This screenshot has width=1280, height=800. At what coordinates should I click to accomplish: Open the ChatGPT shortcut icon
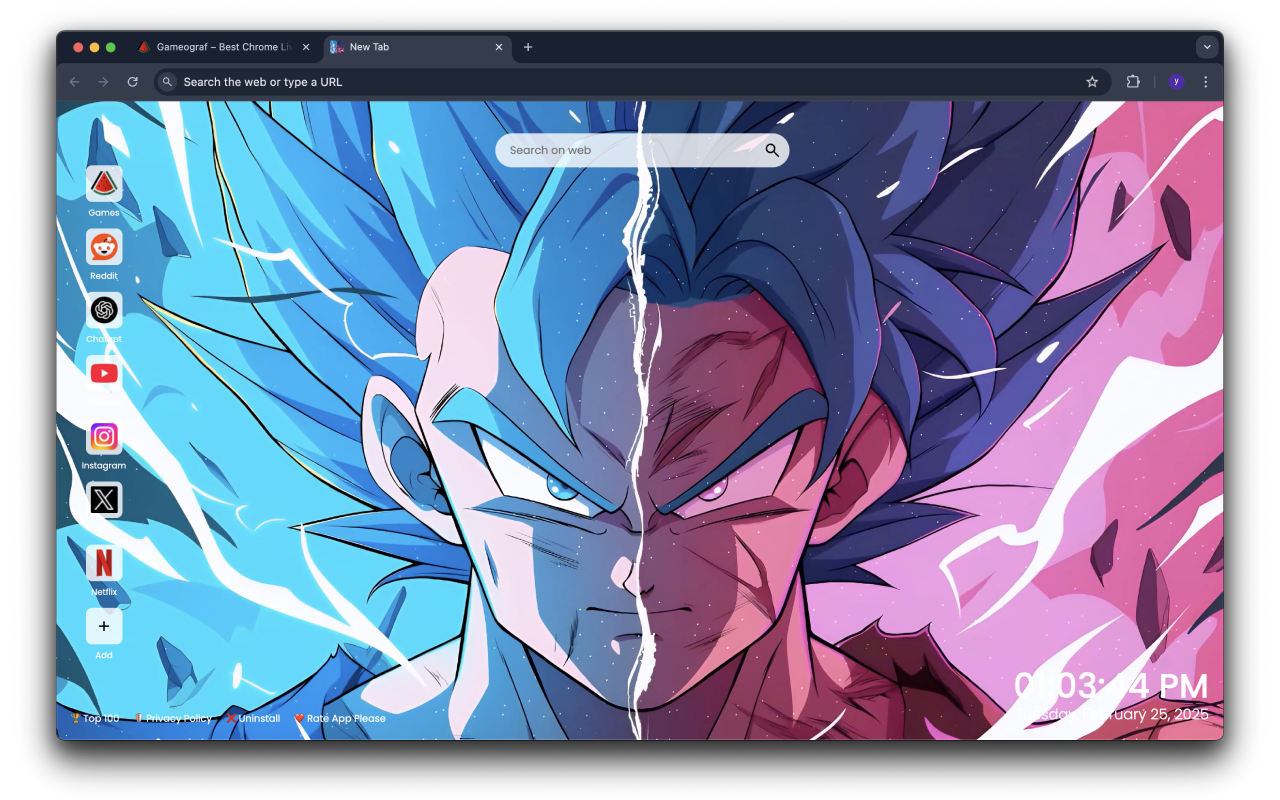pyautogui.click(x=104, y=310)
